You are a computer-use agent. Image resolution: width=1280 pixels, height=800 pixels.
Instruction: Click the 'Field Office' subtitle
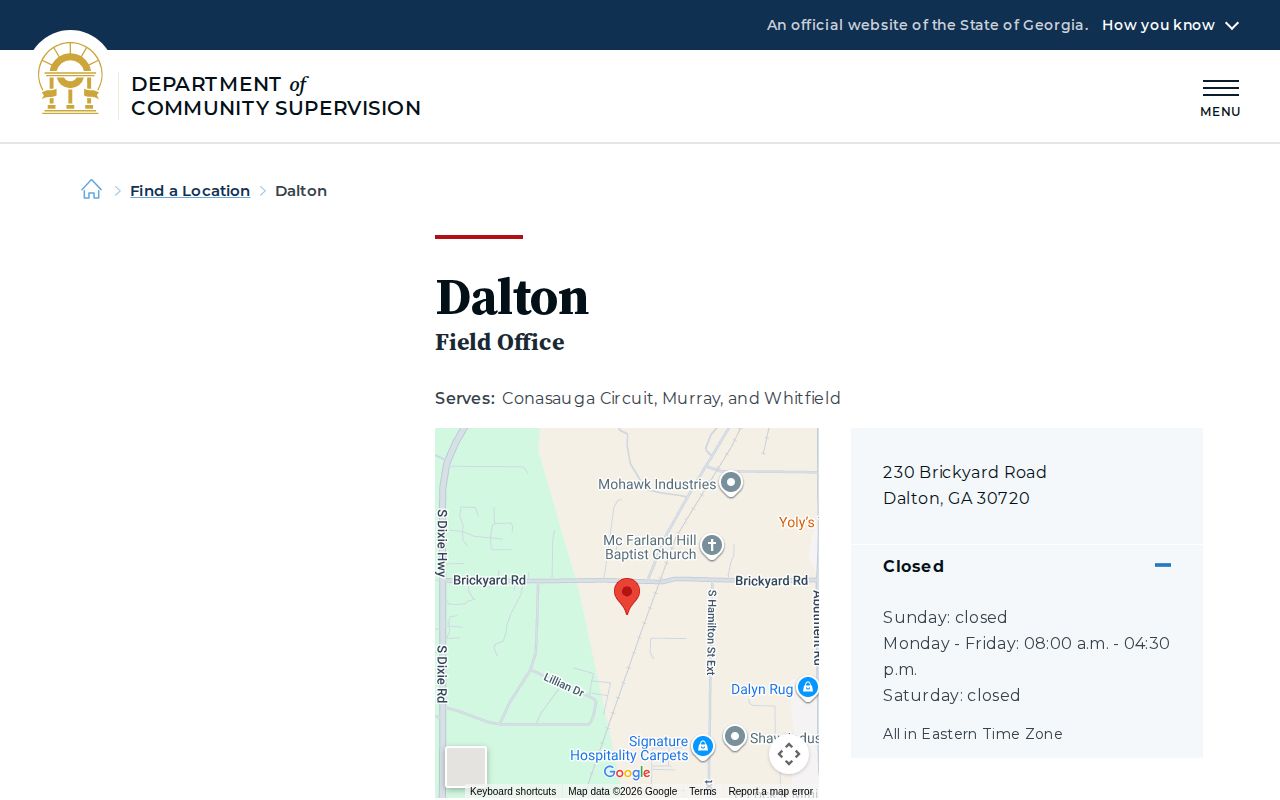(x=500, y=342)
